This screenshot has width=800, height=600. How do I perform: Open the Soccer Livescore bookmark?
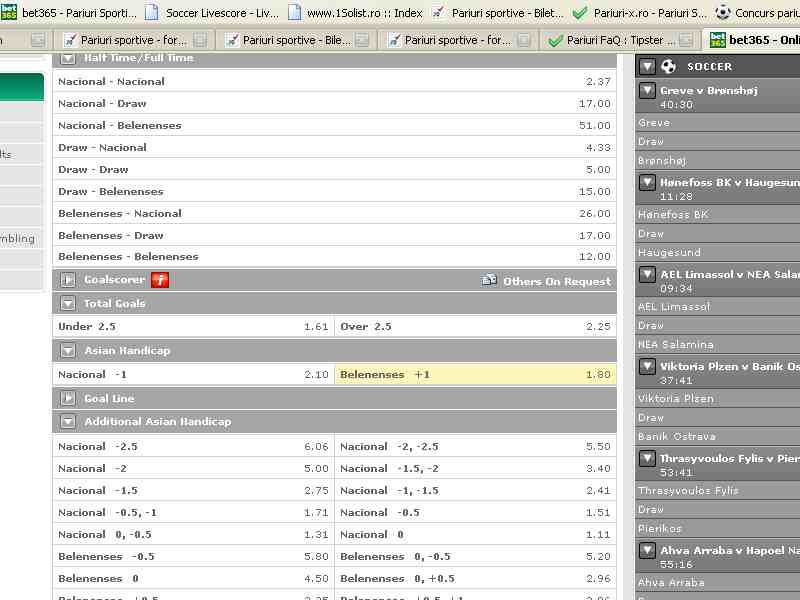pyautogui.click(x=212, y=12)
